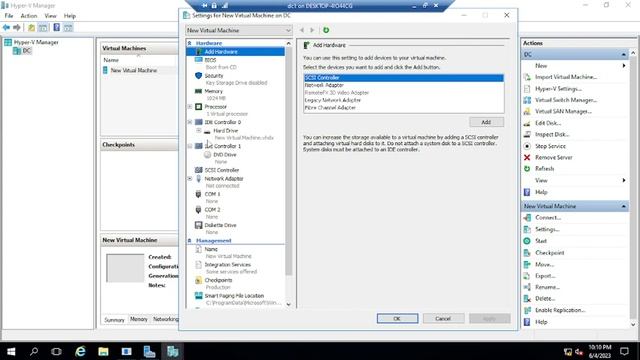Viewport: 640px width, 360px height.
Task: Open the Action menu
Action: (29, 16)
